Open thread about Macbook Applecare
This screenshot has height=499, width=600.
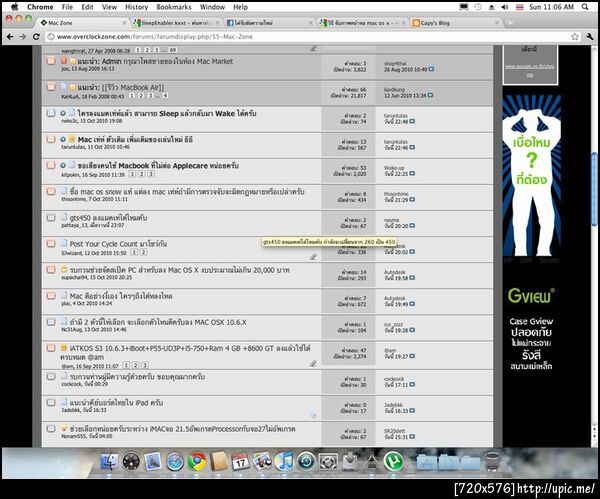pos(158,166)
